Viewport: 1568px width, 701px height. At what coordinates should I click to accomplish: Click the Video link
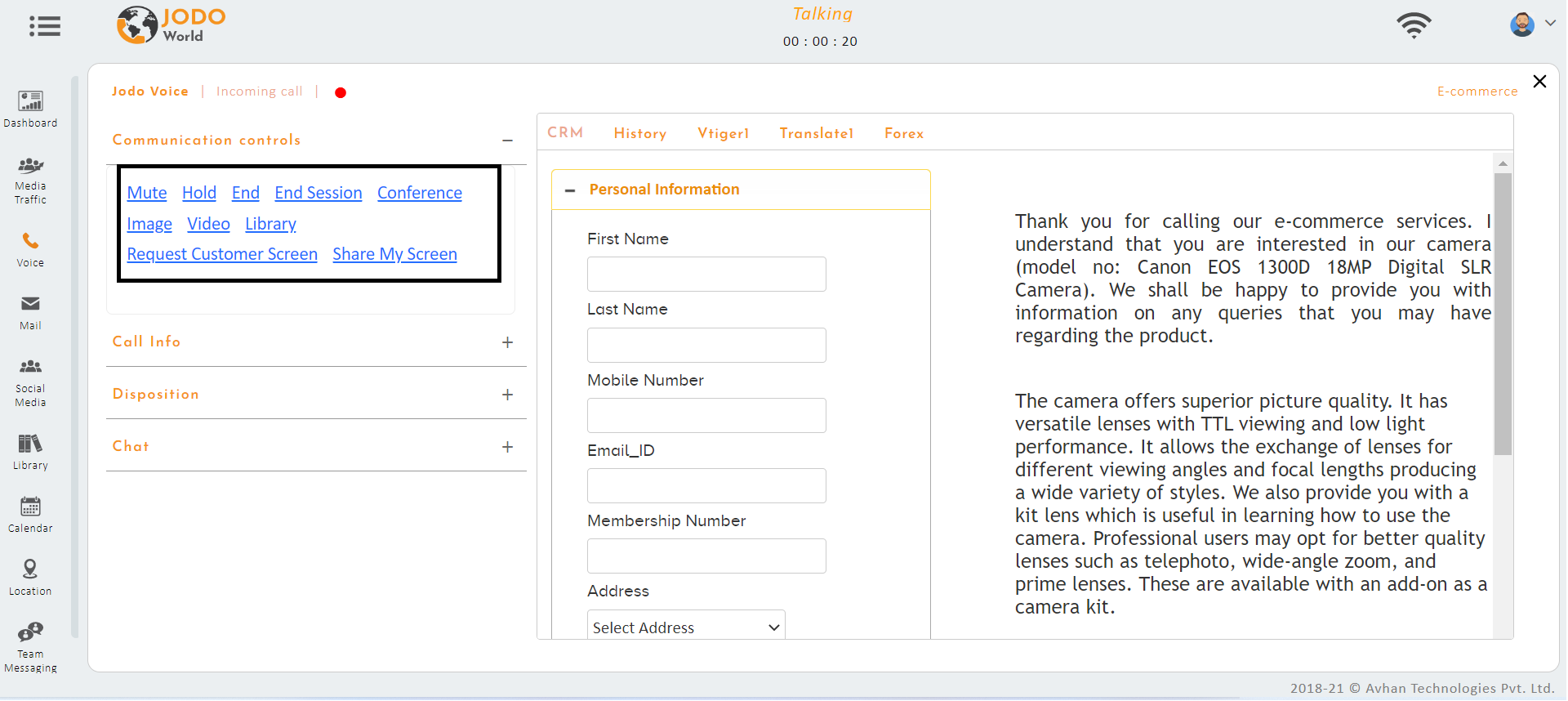pyautogui.click(x=208, y=224)
